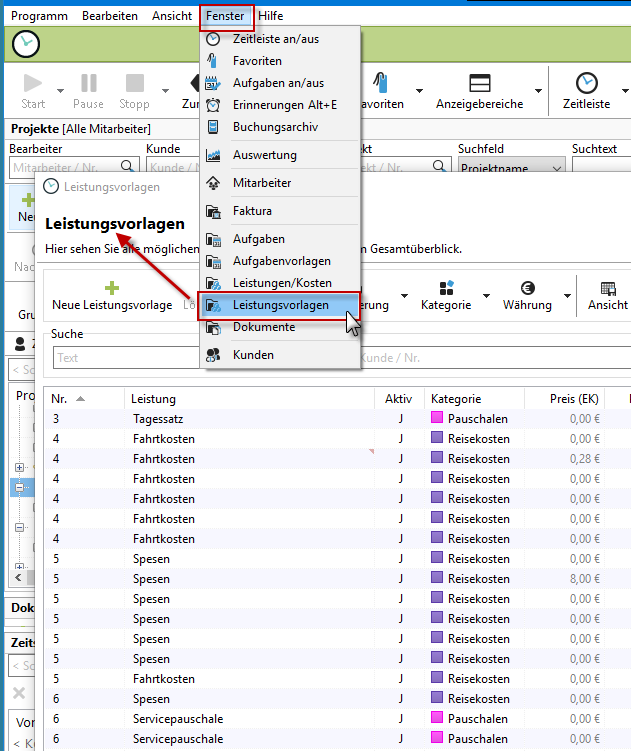Sort by the Leistung column header

point(154,399)
